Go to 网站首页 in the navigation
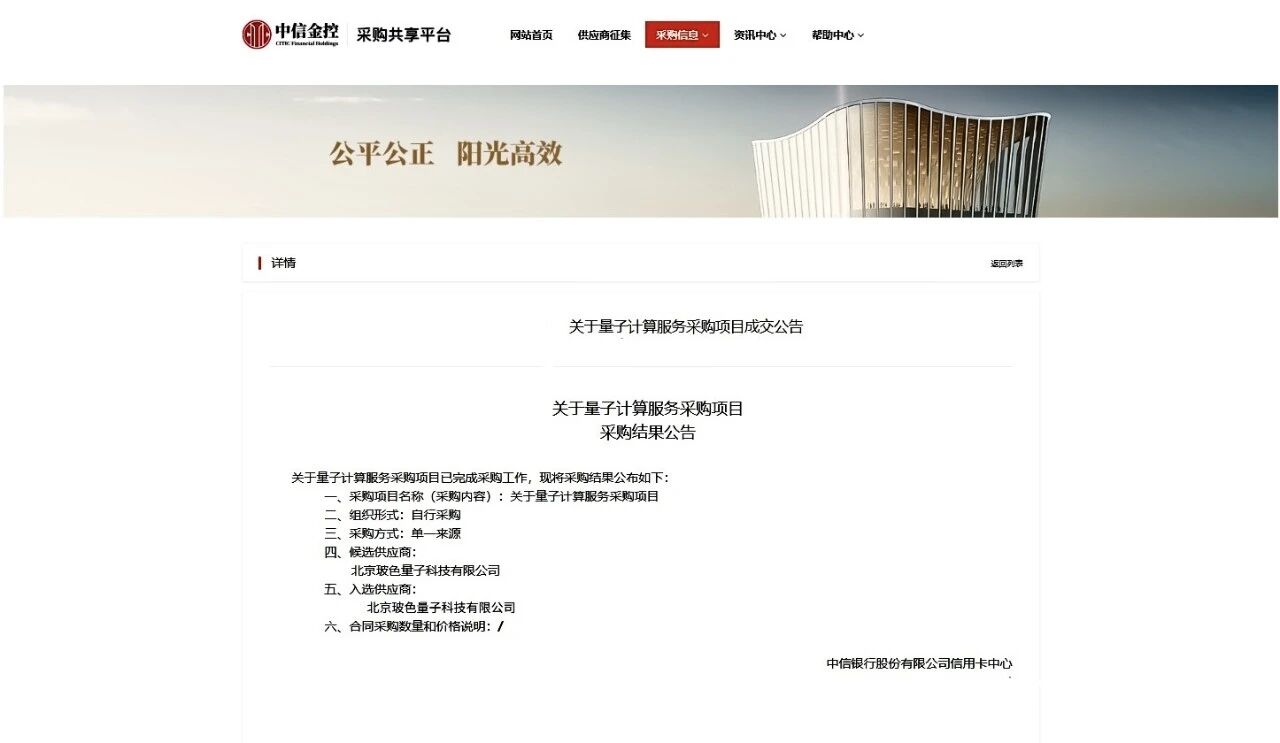The height and width of the screenshot is (743, 1280). (531, 35)
